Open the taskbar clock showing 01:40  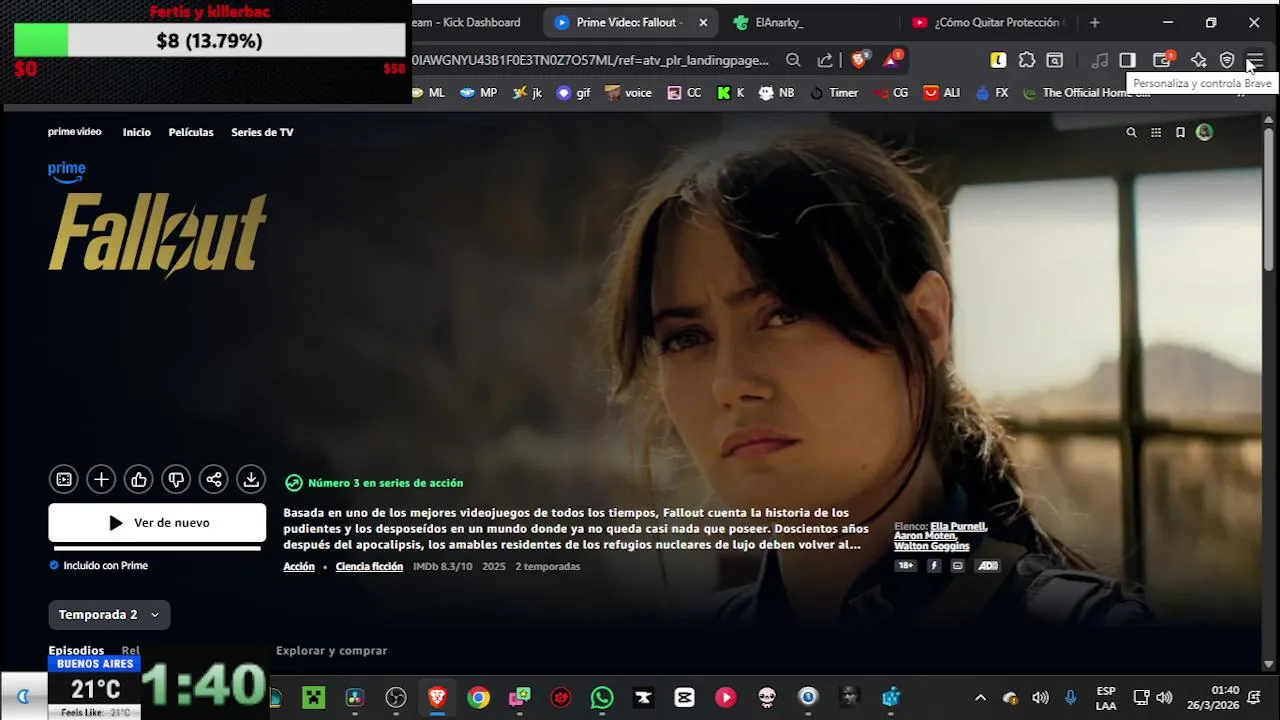(x=1212, y=698)
